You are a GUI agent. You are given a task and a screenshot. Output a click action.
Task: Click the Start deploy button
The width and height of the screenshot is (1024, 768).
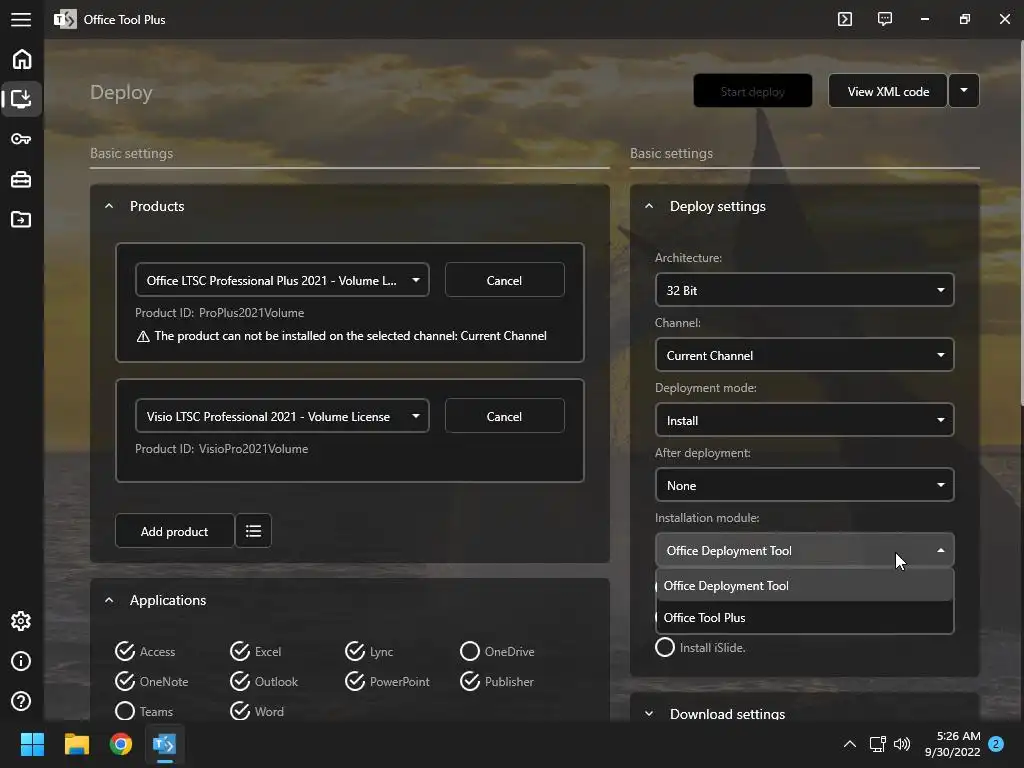[x=752, y=91]
